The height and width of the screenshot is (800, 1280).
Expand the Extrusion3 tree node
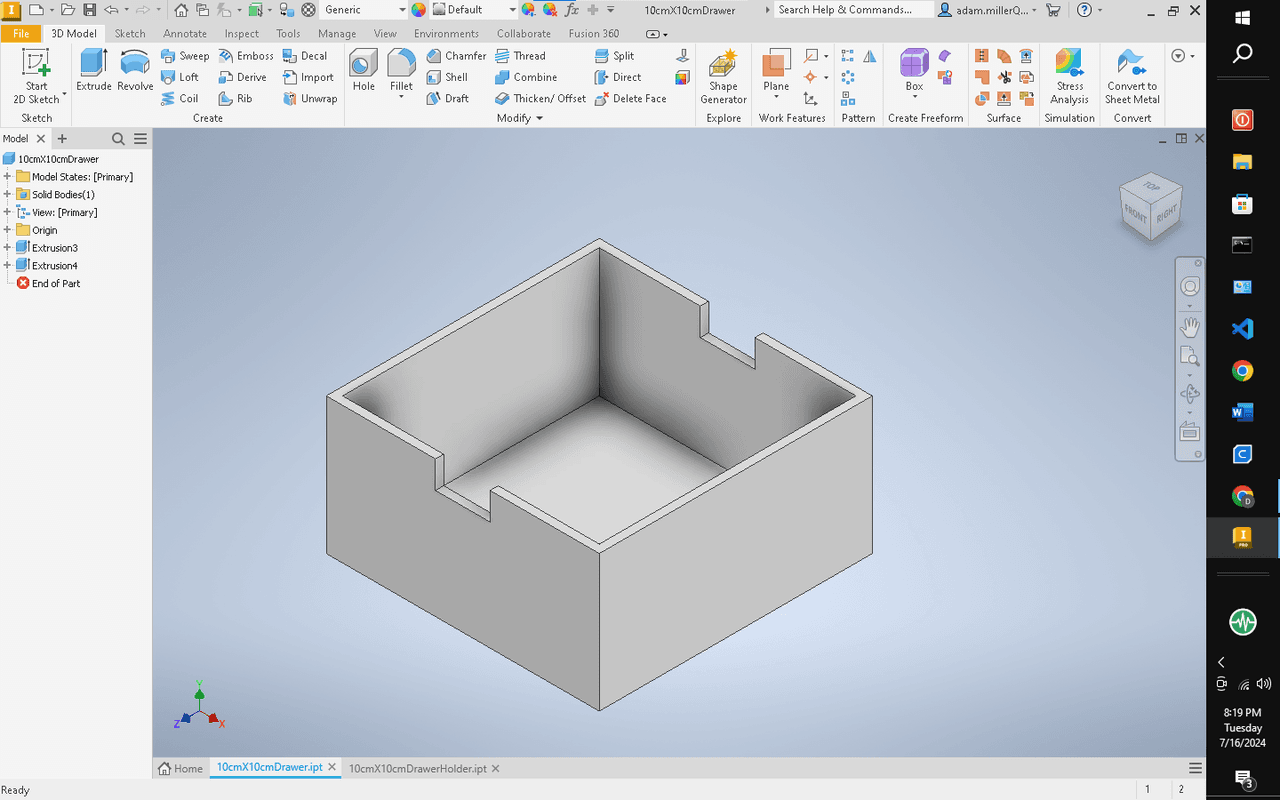7,248
